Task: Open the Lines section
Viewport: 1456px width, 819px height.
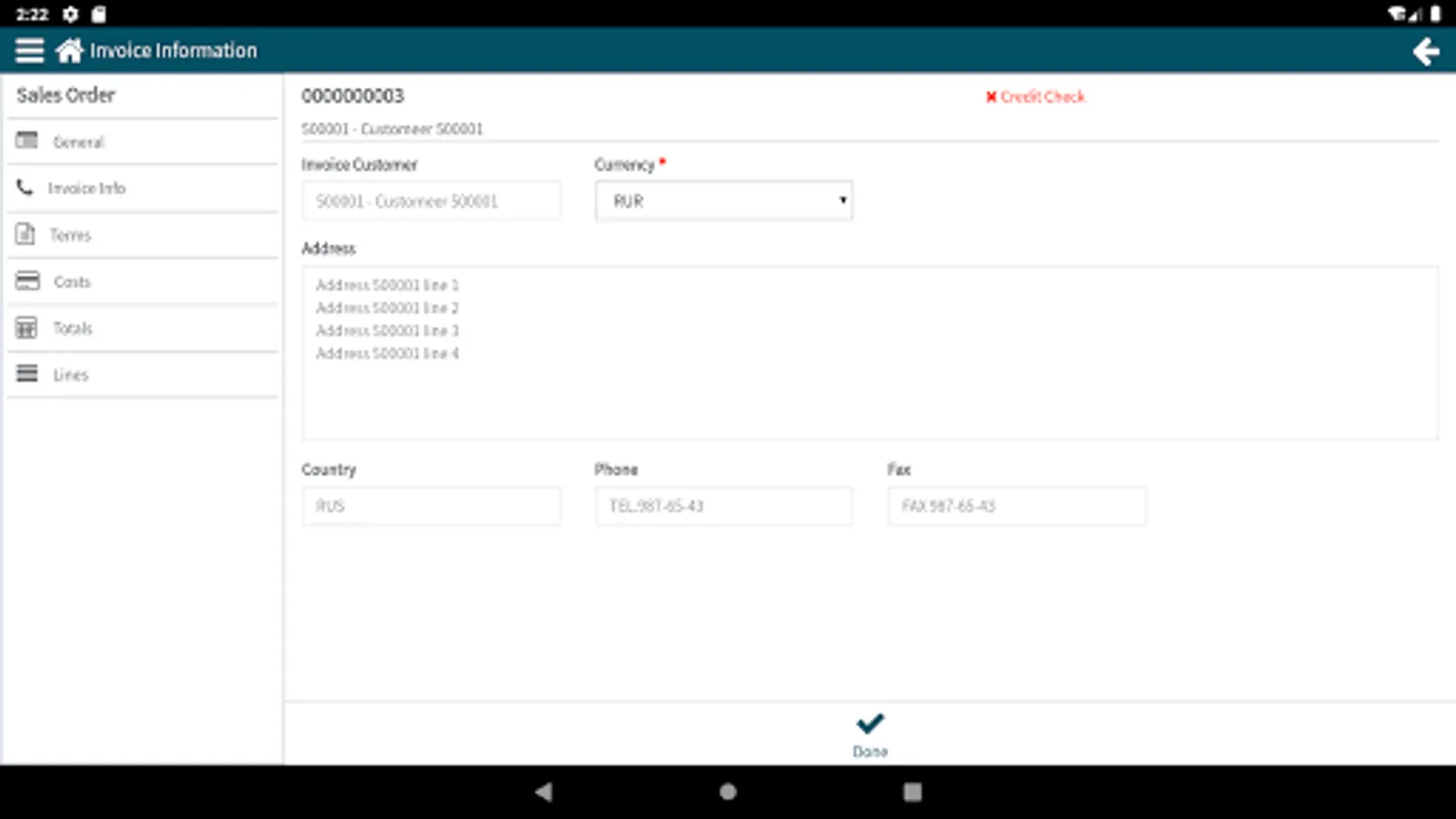Action: pos(143,374)
